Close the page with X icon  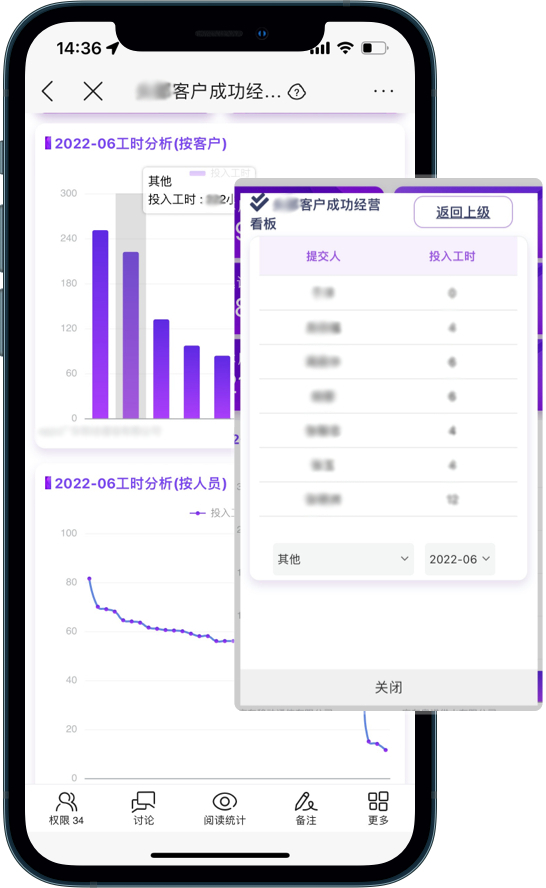coord(93,91)
